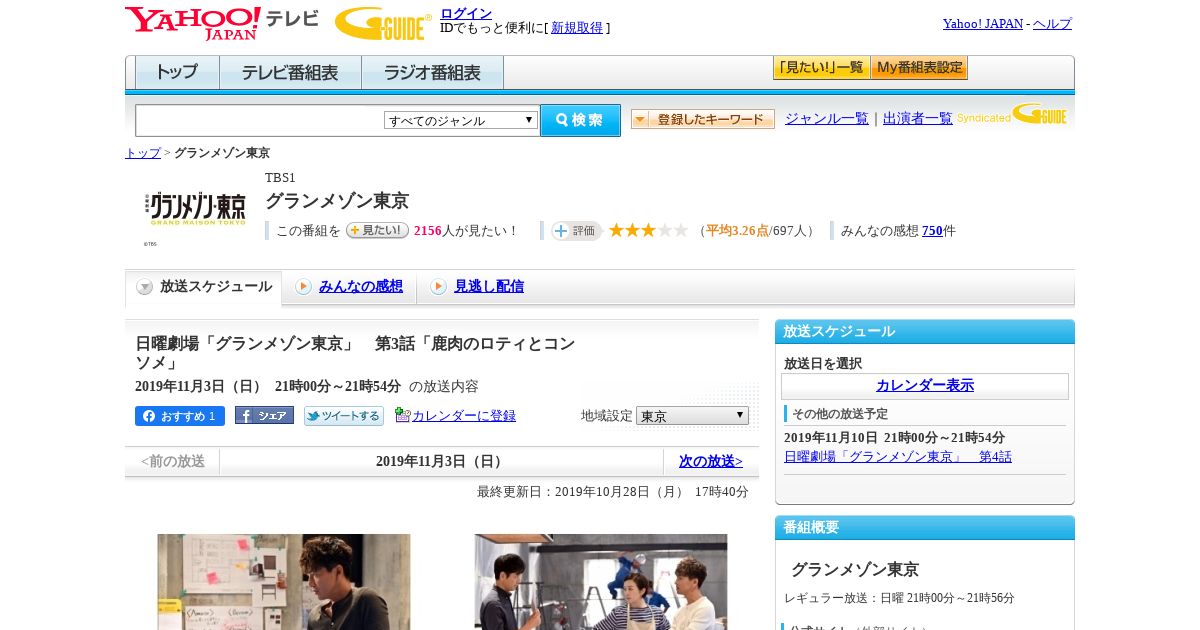Click the 検索 search button

coord(580,120)
